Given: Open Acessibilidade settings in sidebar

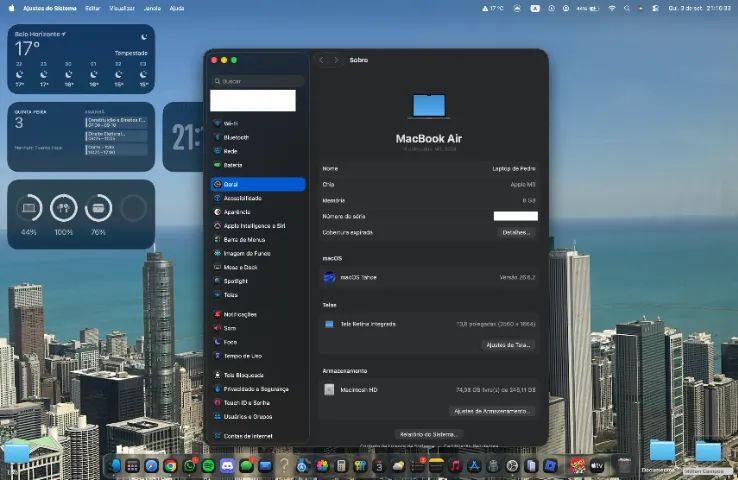Looking at the screenshot, I should (x=257, y=198).
